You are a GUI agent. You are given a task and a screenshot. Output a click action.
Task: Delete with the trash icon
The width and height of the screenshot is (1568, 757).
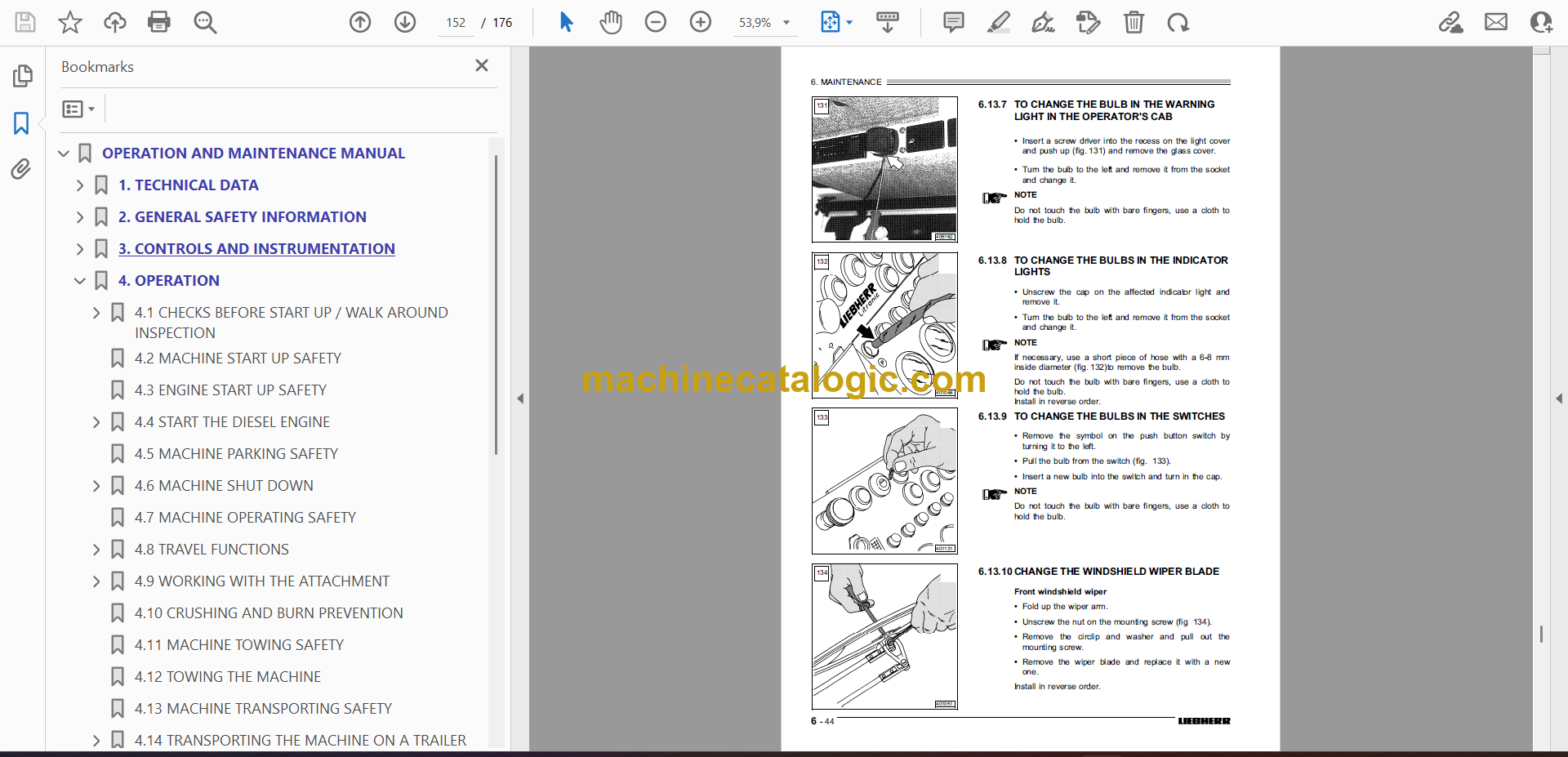(x=1134, y=22)
